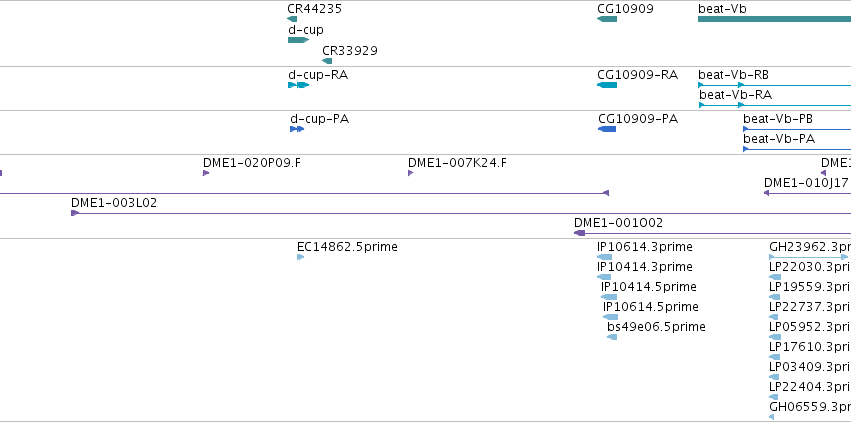
Task: Select the CR44235 gene arrow glyph
Action: tap(292, 19)
